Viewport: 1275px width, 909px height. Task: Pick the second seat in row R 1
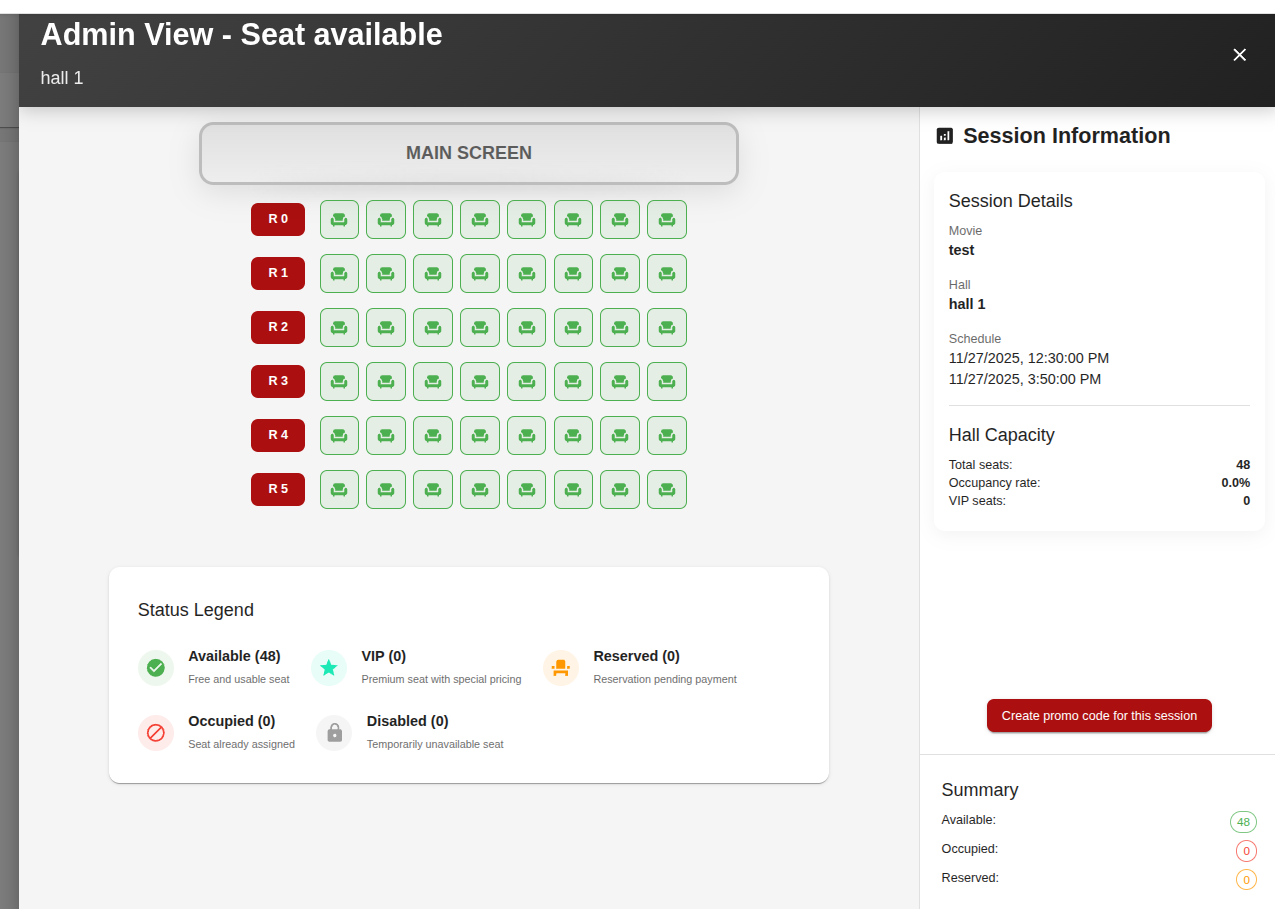386,273
